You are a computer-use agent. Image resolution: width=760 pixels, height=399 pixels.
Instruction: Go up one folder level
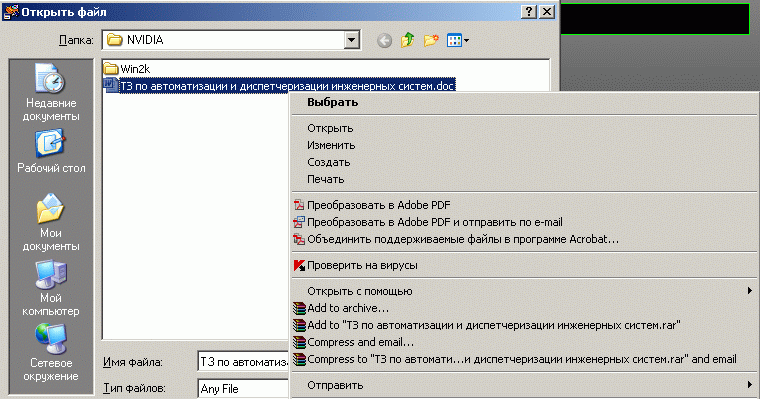407,40
